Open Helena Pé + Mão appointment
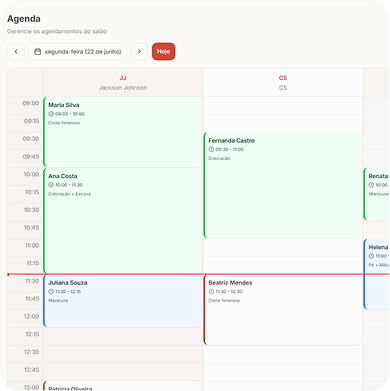The image size is (390, 391). [x=377, y=274]
